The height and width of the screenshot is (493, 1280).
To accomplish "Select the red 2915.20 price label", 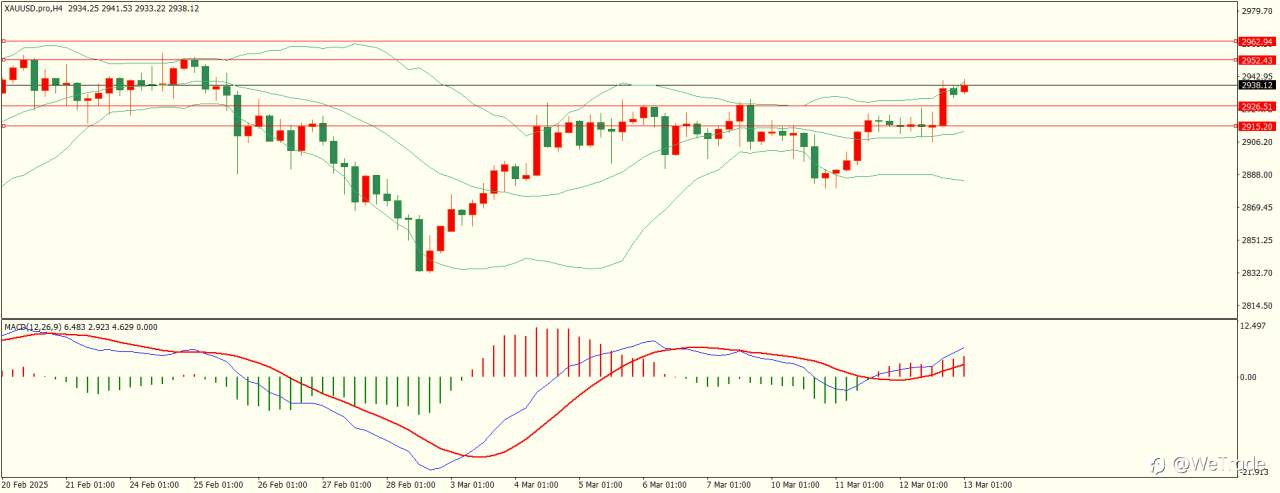I will point(1256,126).
